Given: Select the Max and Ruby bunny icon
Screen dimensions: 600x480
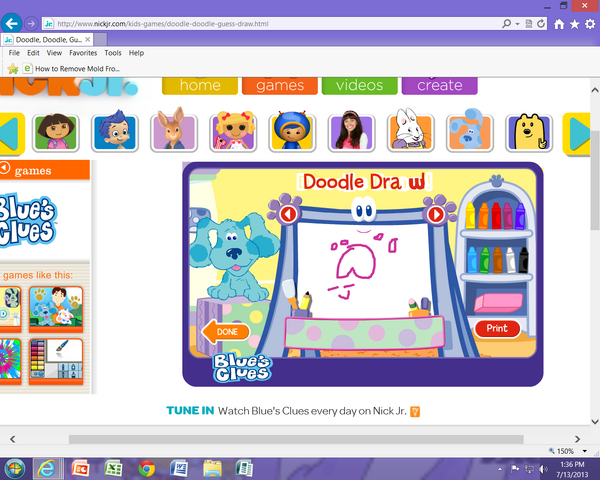Looking at the screenshot, I should pos(411,132).
